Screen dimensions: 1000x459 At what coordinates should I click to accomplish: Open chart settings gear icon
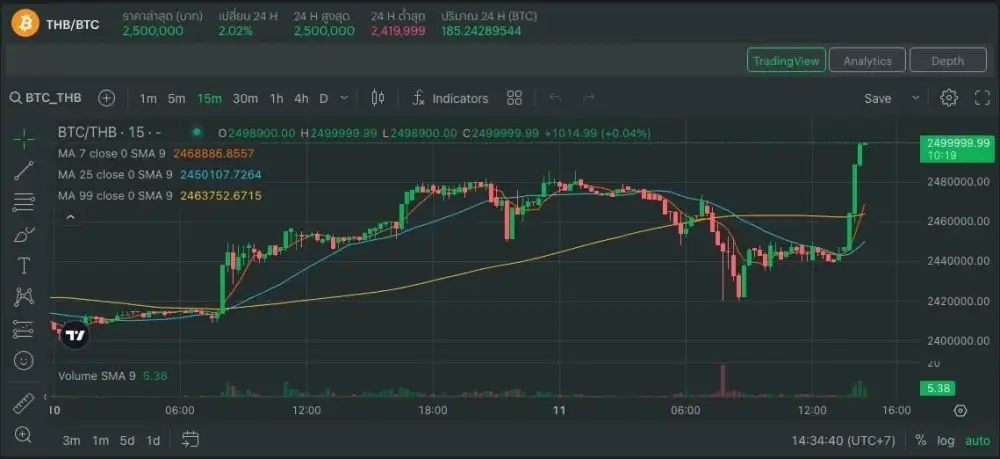point(949,98)
